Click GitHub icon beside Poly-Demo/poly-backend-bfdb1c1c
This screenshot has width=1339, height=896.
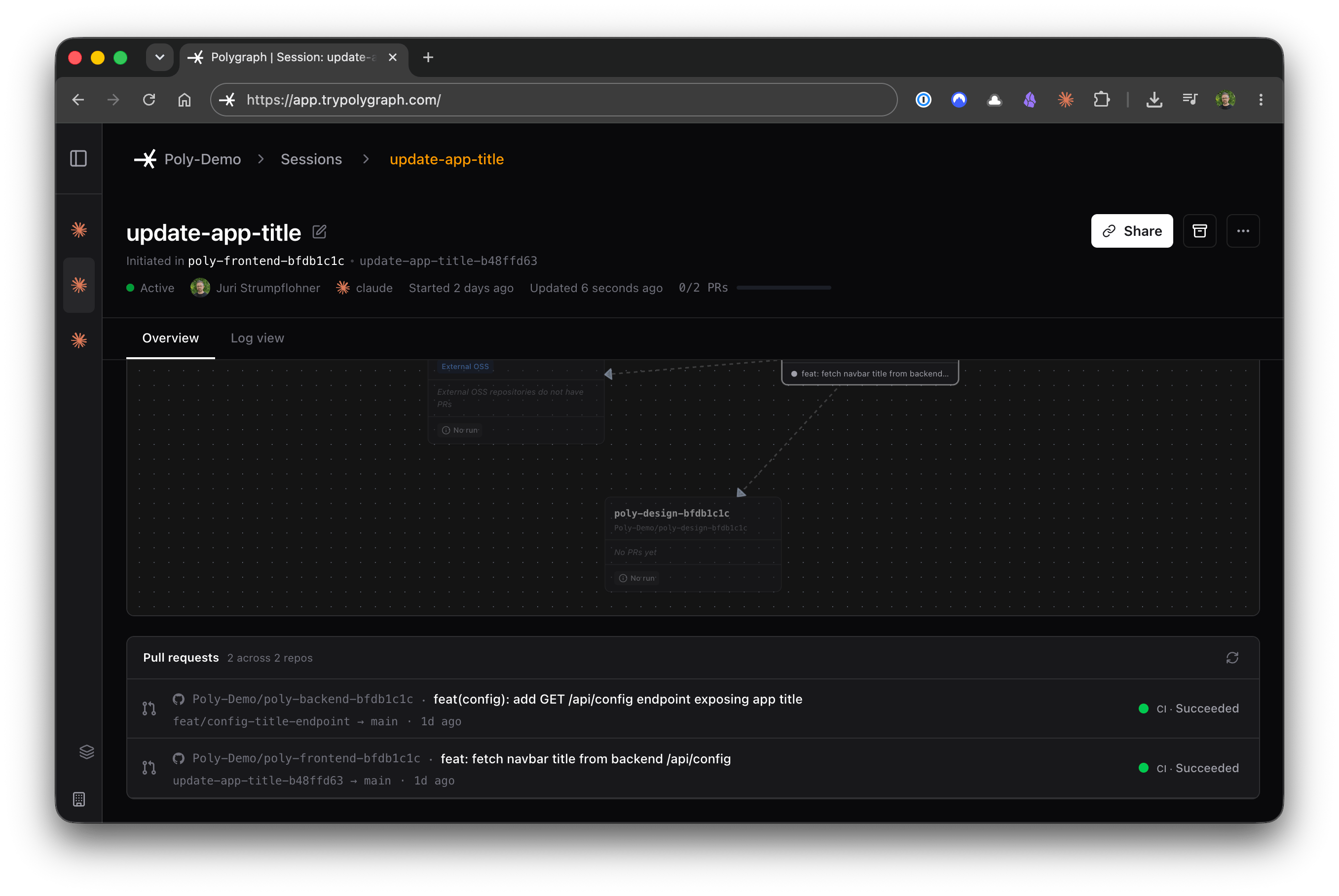[x=179, y=699]
